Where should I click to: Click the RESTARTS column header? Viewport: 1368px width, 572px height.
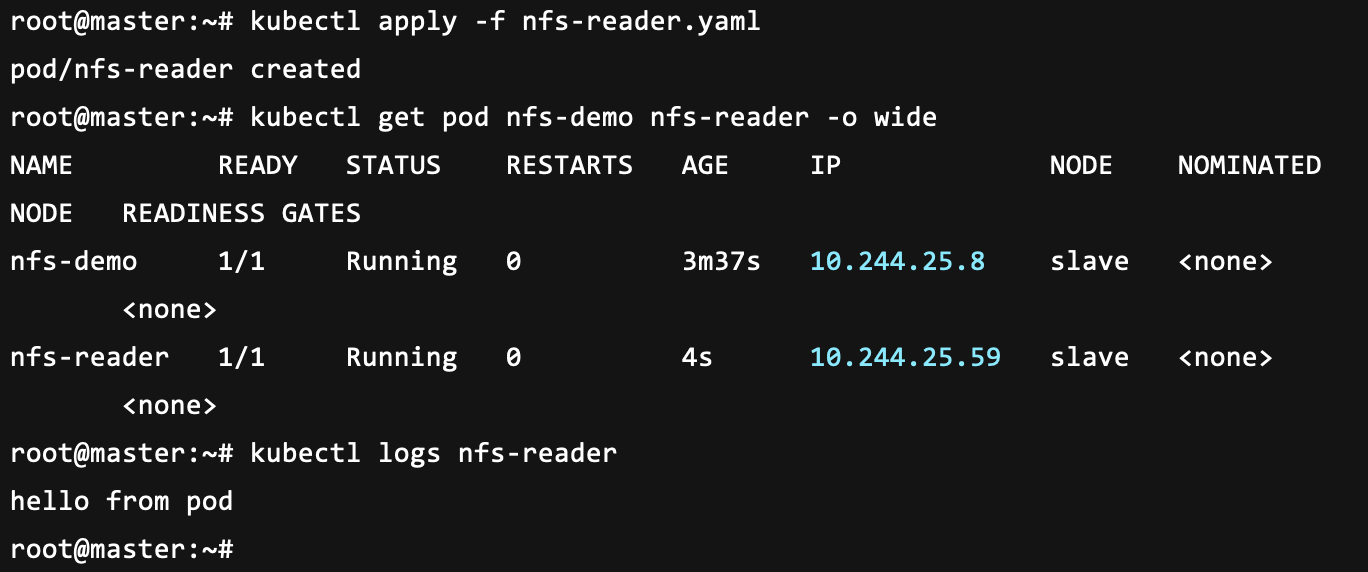point(569,166)
